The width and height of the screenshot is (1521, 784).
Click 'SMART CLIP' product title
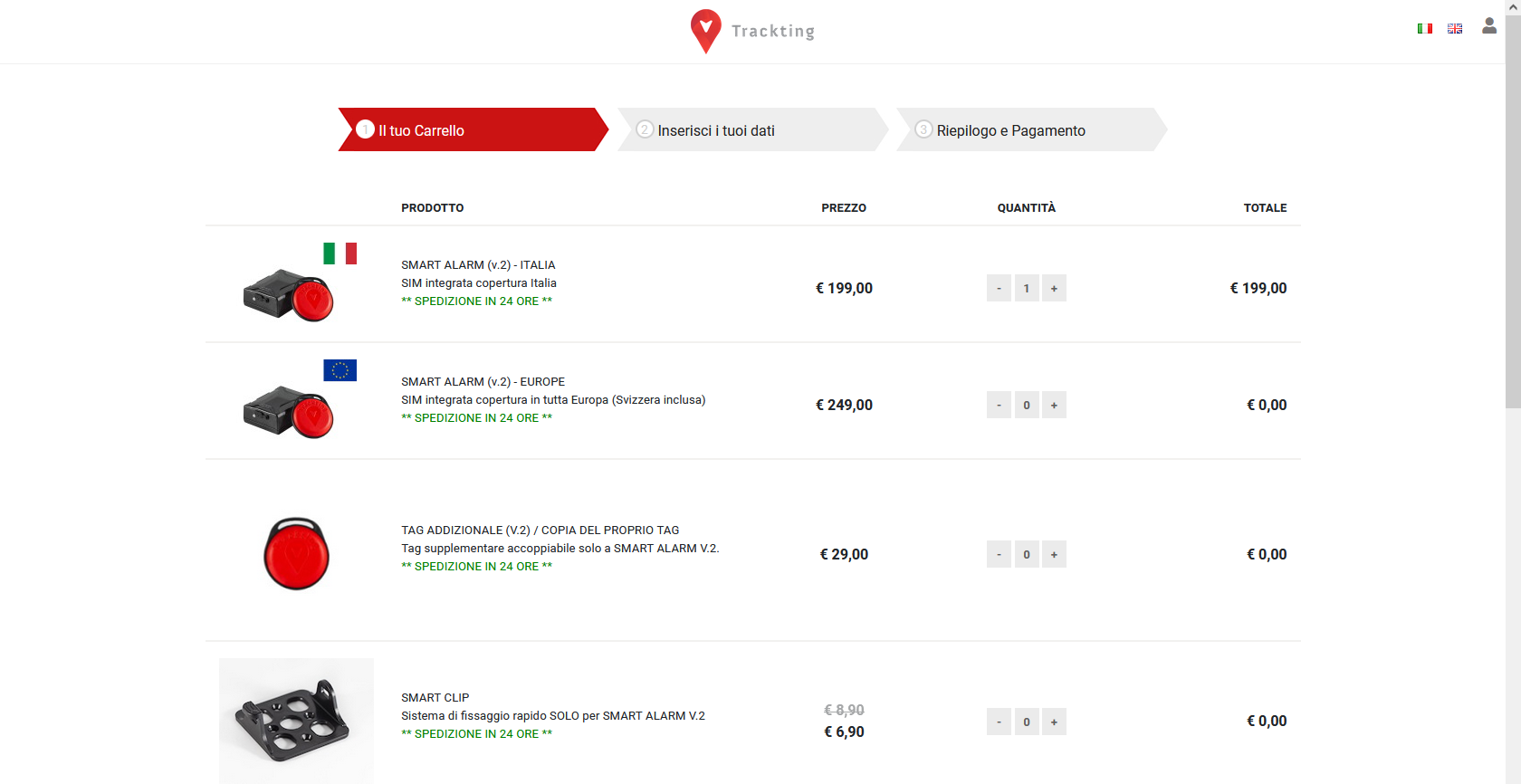435,698
